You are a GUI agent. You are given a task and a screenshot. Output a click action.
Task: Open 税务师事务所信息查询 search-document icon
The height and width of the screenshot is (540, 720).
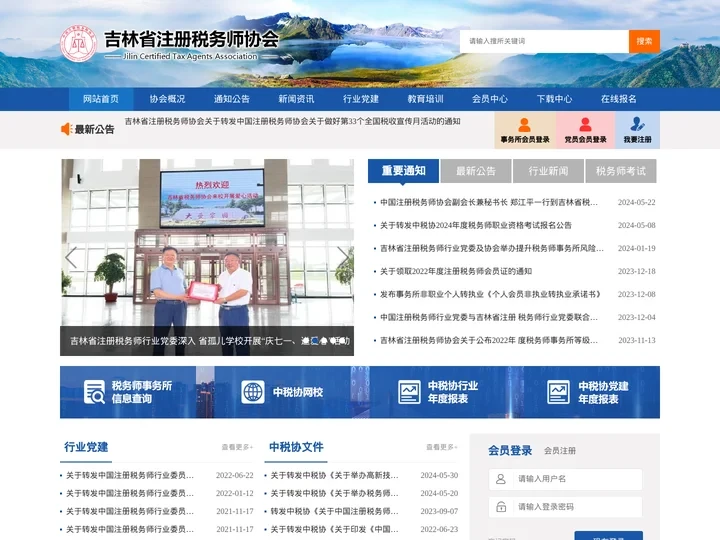(x=94, y=392)
